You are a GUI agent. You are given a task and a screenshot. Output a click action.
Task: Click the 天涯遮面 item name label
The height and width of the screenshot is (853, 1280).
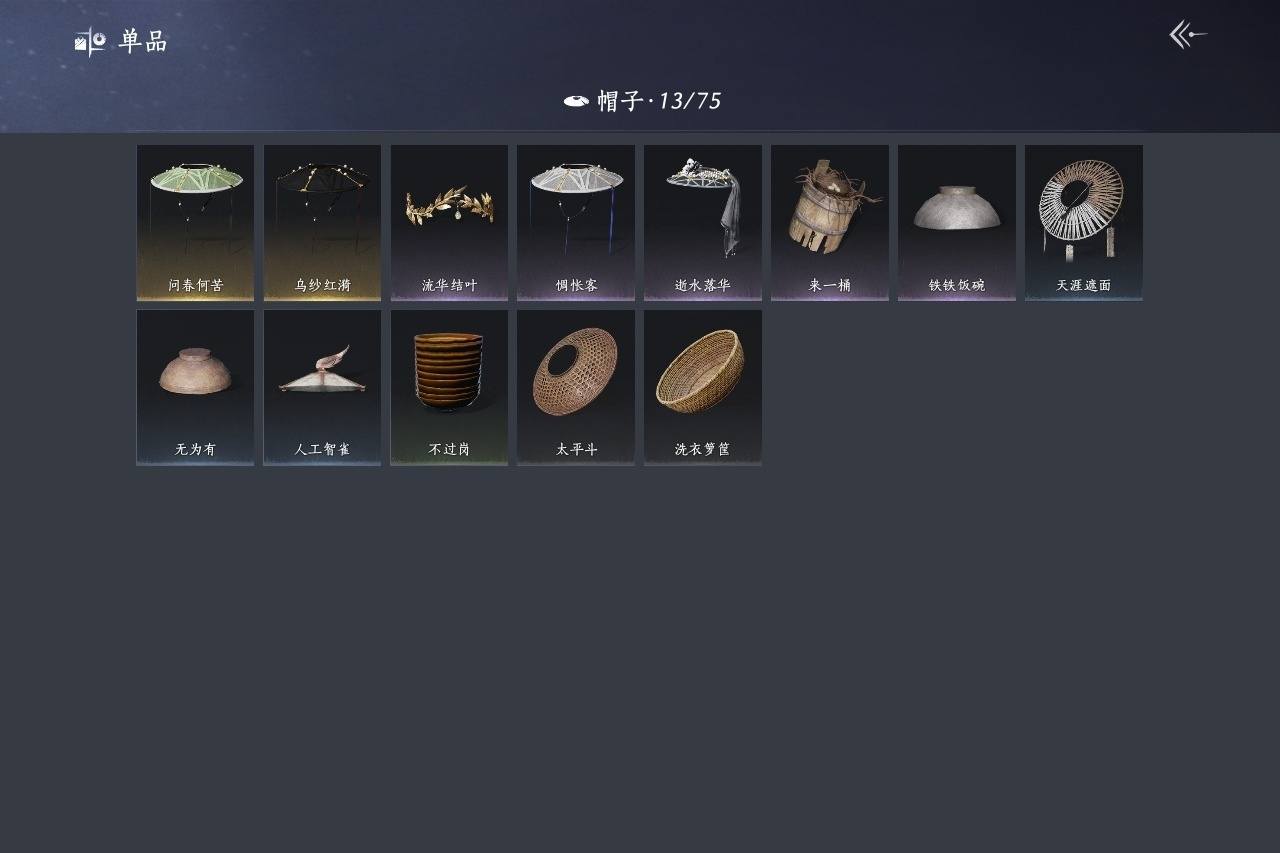point(1084,285)
